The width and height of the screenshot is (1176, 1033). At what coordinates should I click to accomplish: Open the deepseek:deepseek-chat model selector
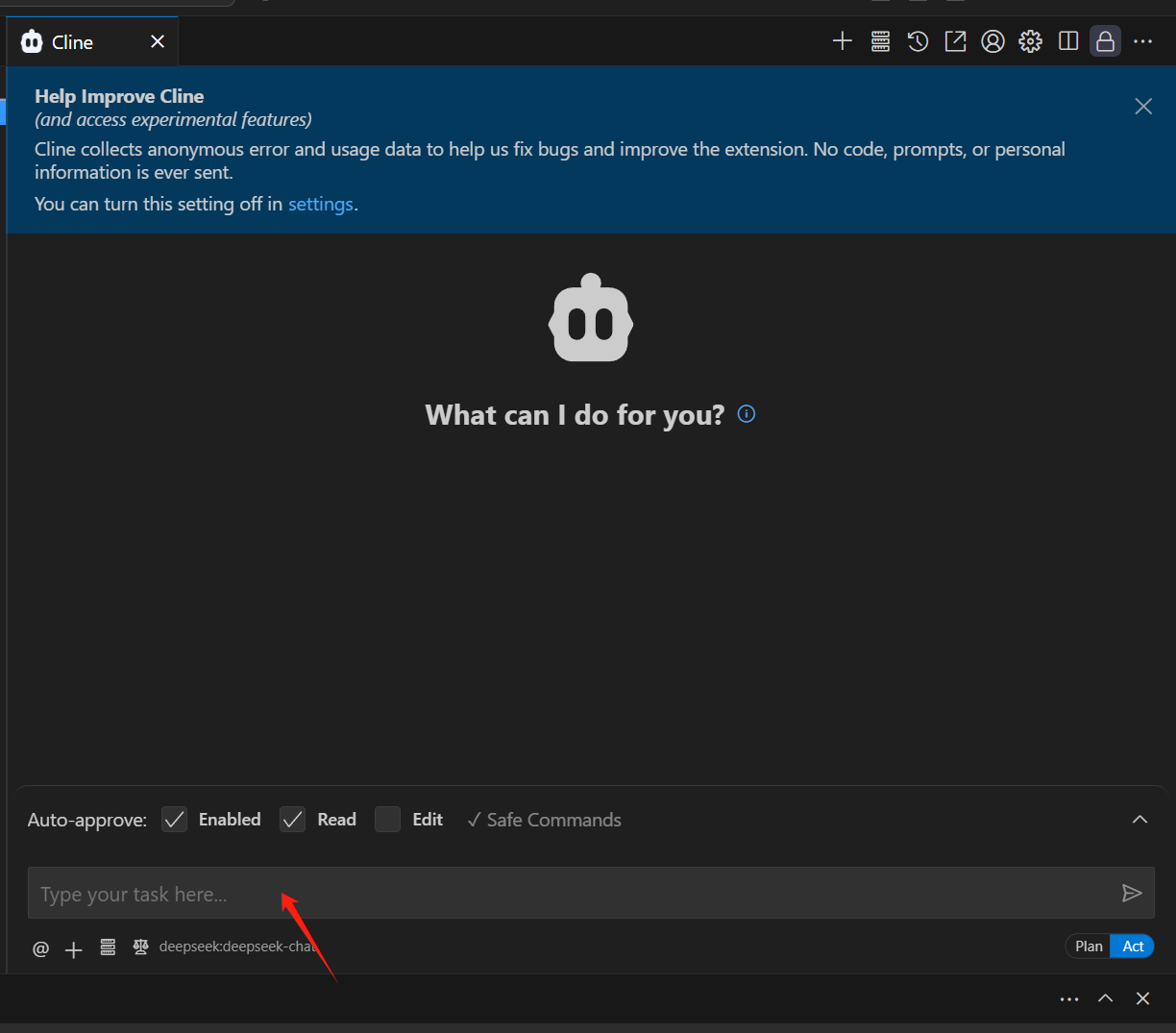(237, 947)
